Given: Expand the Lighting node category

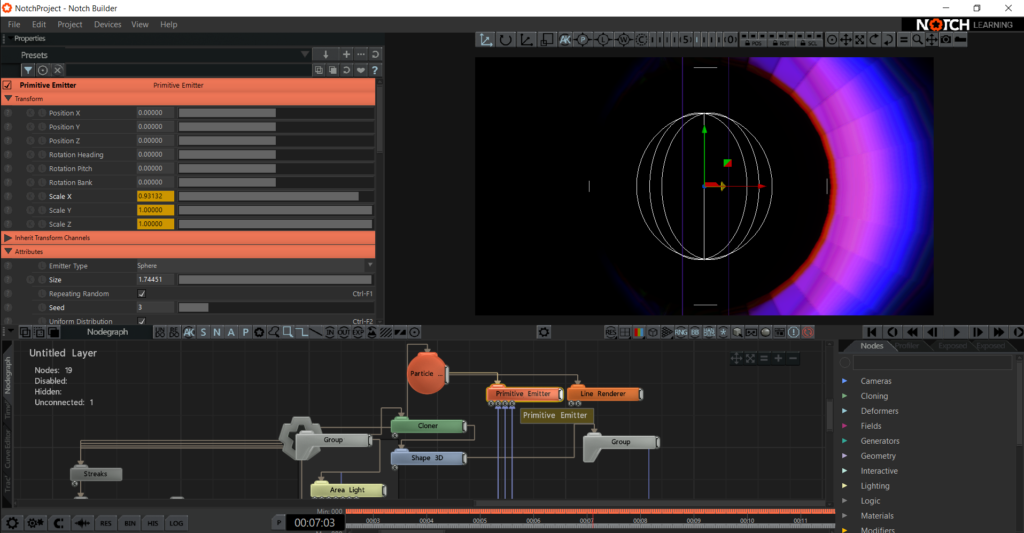Looking at the screenshot, I should [844, 486].
